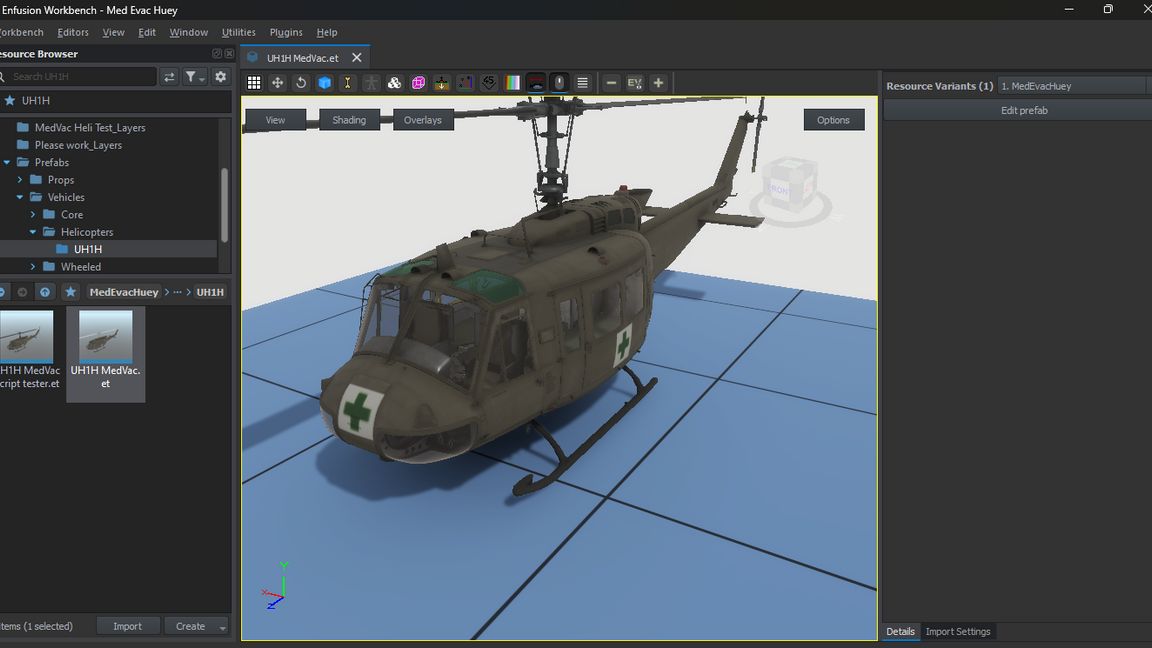
Task: Switch to the Import Settings tab
Action: pos(957,631)
